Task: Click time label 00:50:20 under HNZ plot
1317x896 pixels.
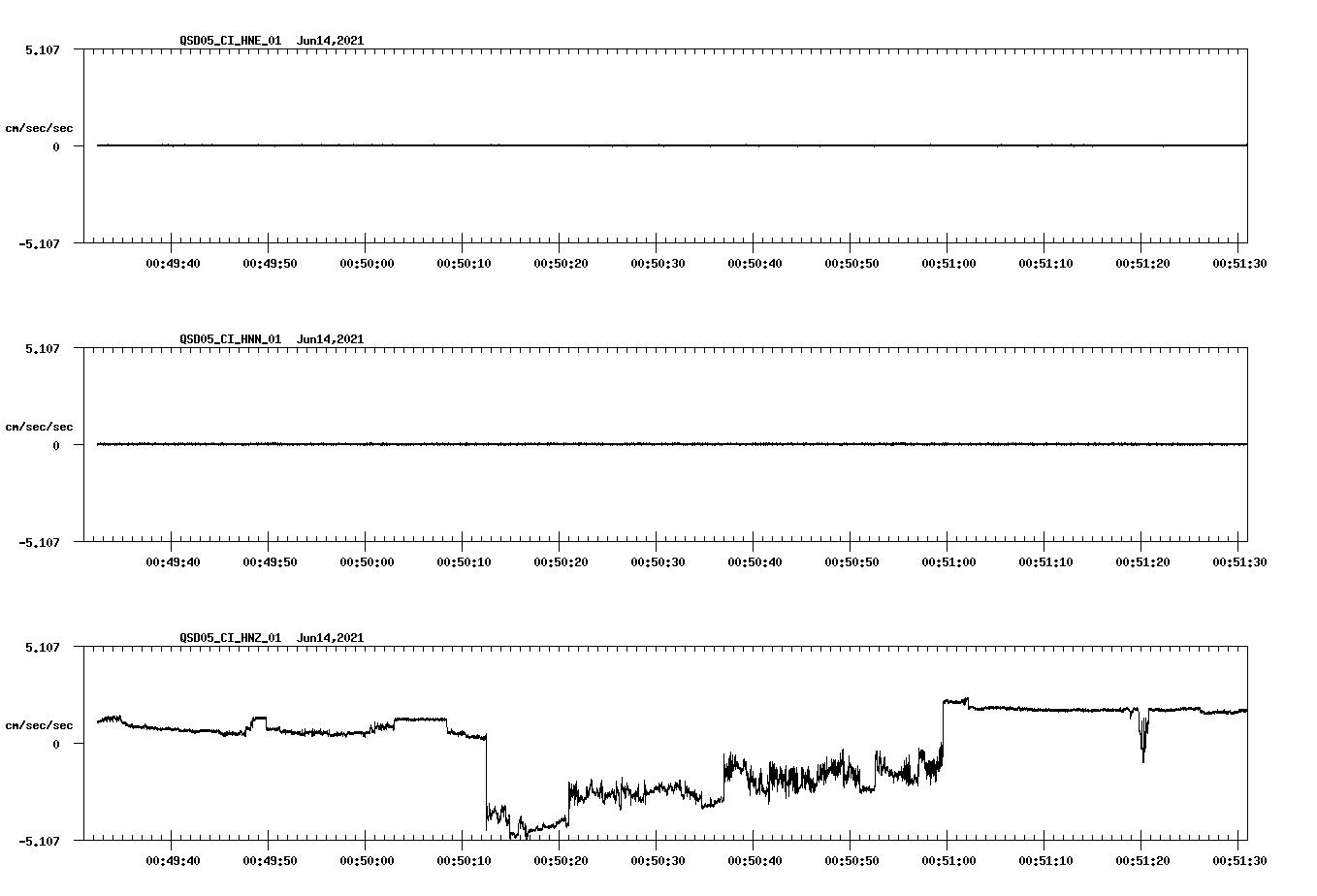Action: tap(562, 860)
